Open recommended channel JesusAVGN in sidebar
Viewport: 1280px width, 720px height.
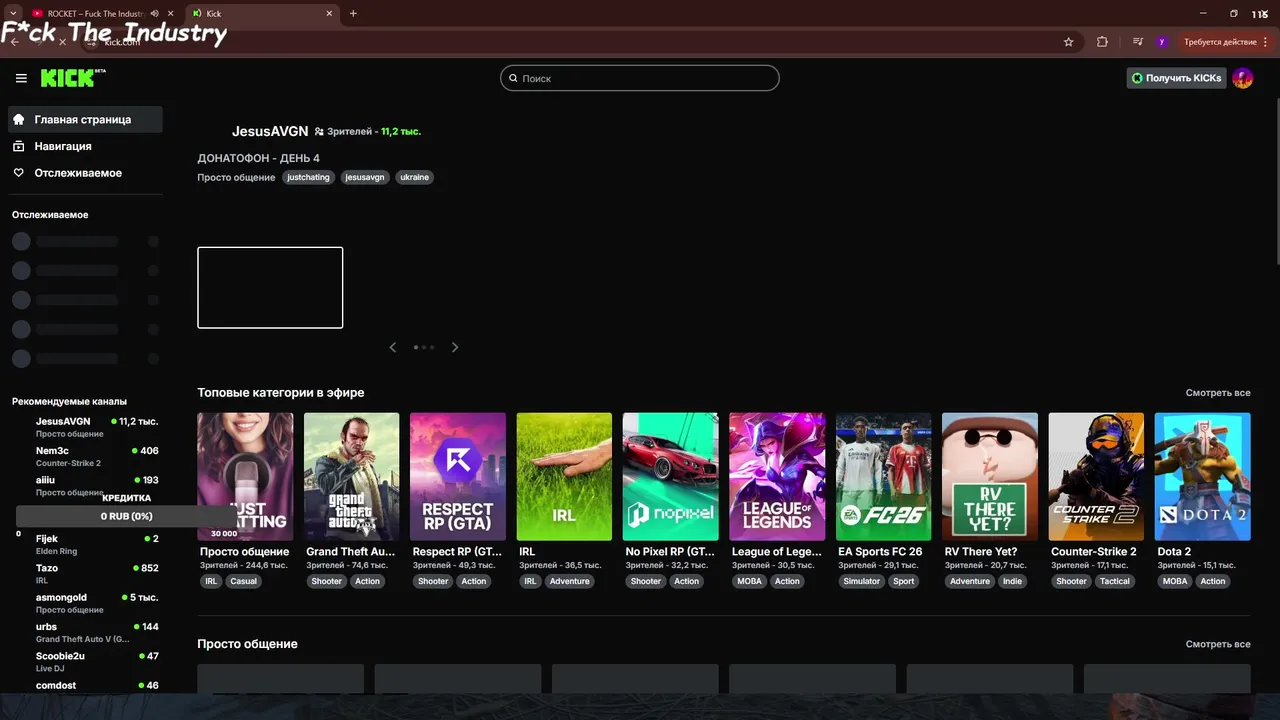tap(87, 427)
